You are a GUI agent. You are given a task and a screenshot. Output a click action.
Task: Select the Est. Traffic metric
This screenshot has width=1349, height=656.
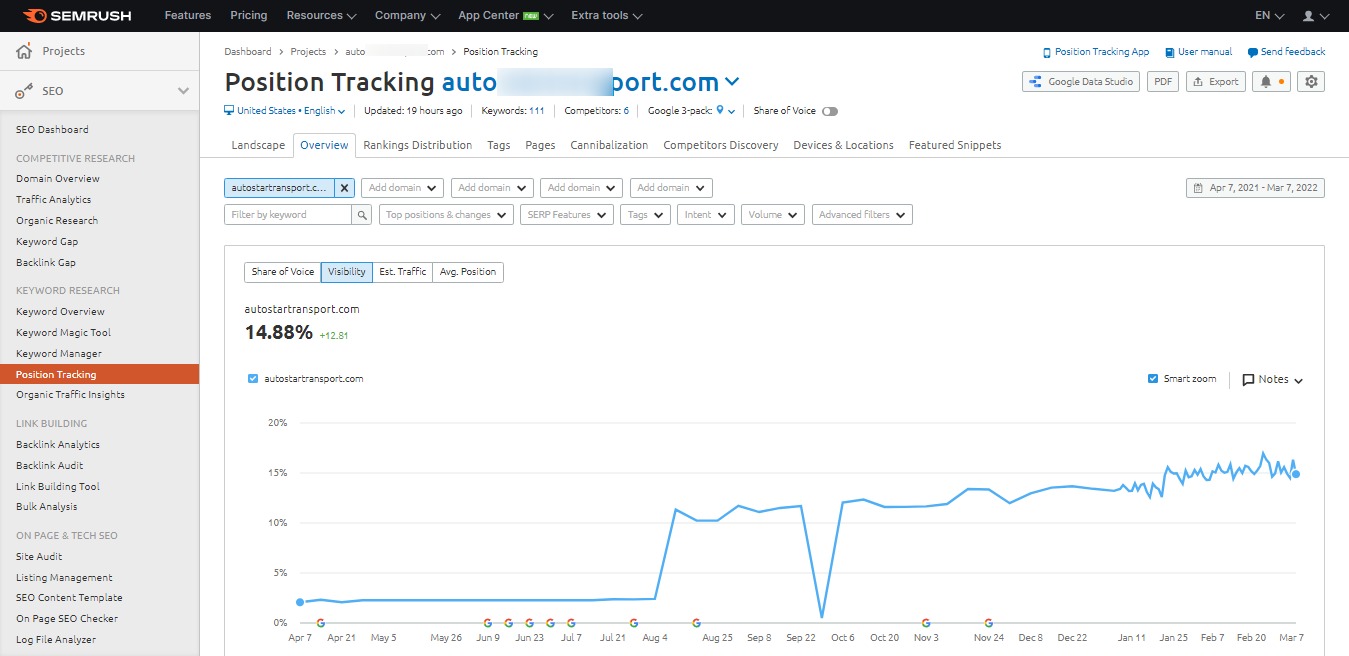pyautogui.click(x=403, y=272)
